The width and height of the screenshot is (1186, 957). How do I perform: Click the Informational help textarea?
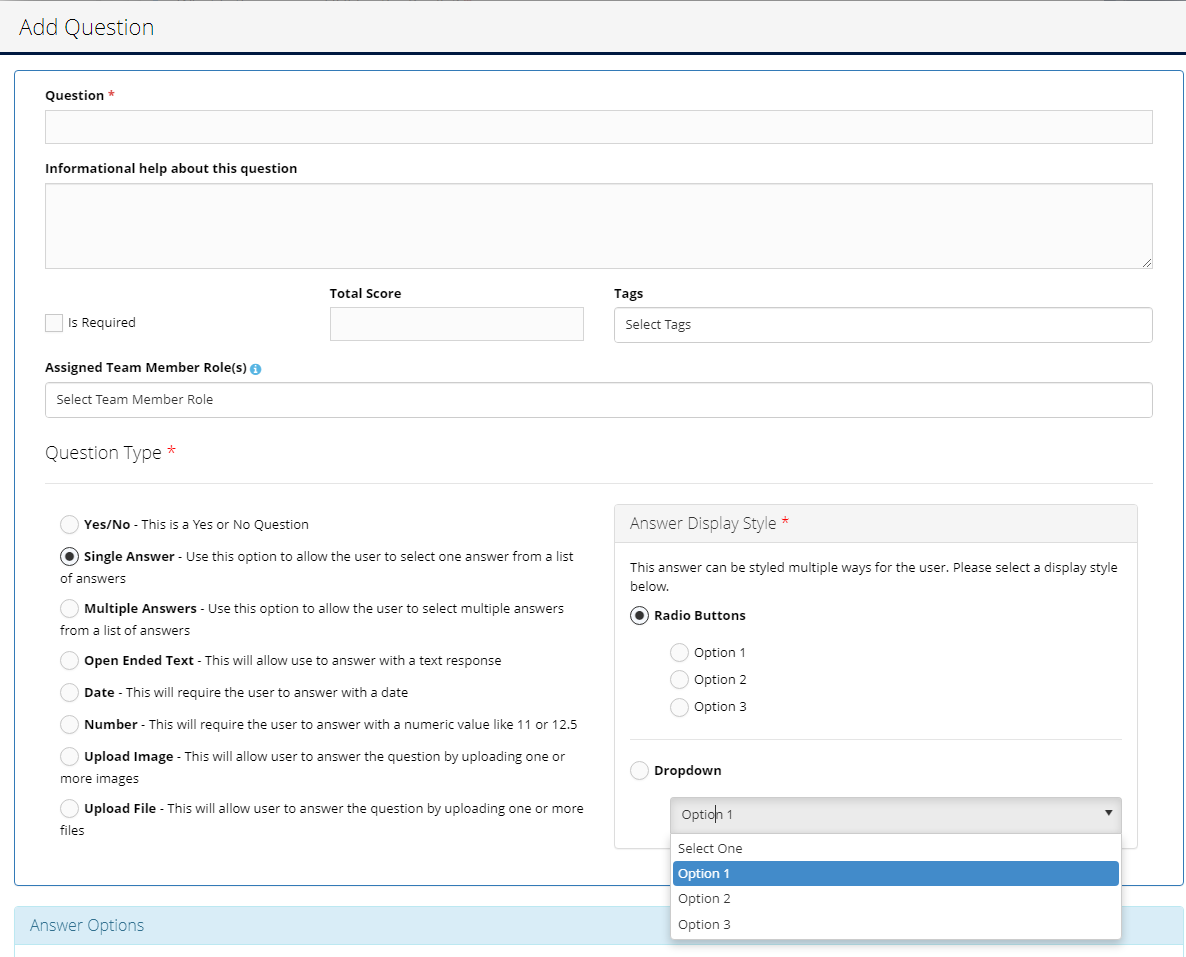(598, 225)
